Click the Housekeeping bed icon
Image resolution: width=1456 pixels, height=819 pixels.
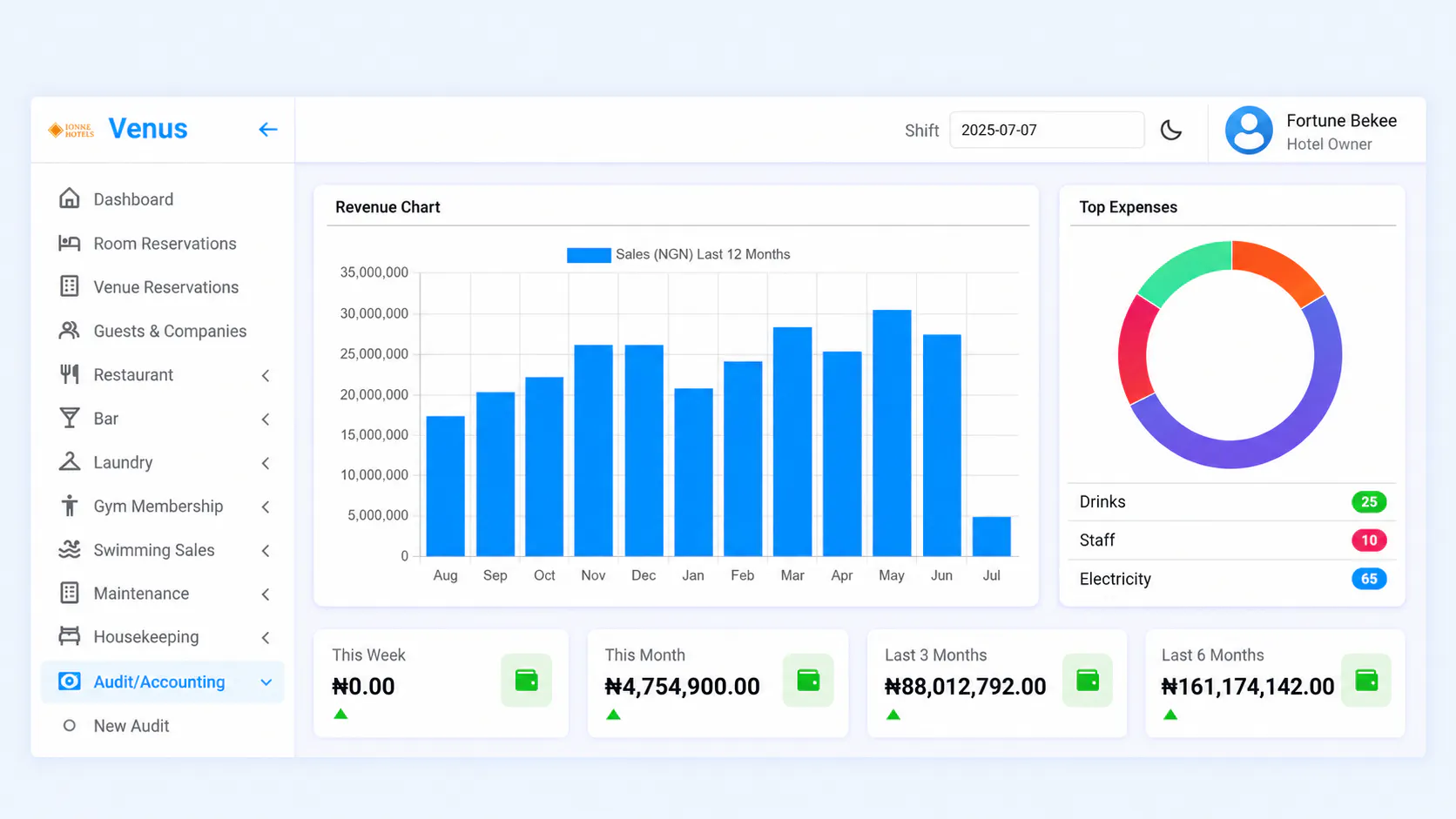pyautogui.click(x=69, y=636)
